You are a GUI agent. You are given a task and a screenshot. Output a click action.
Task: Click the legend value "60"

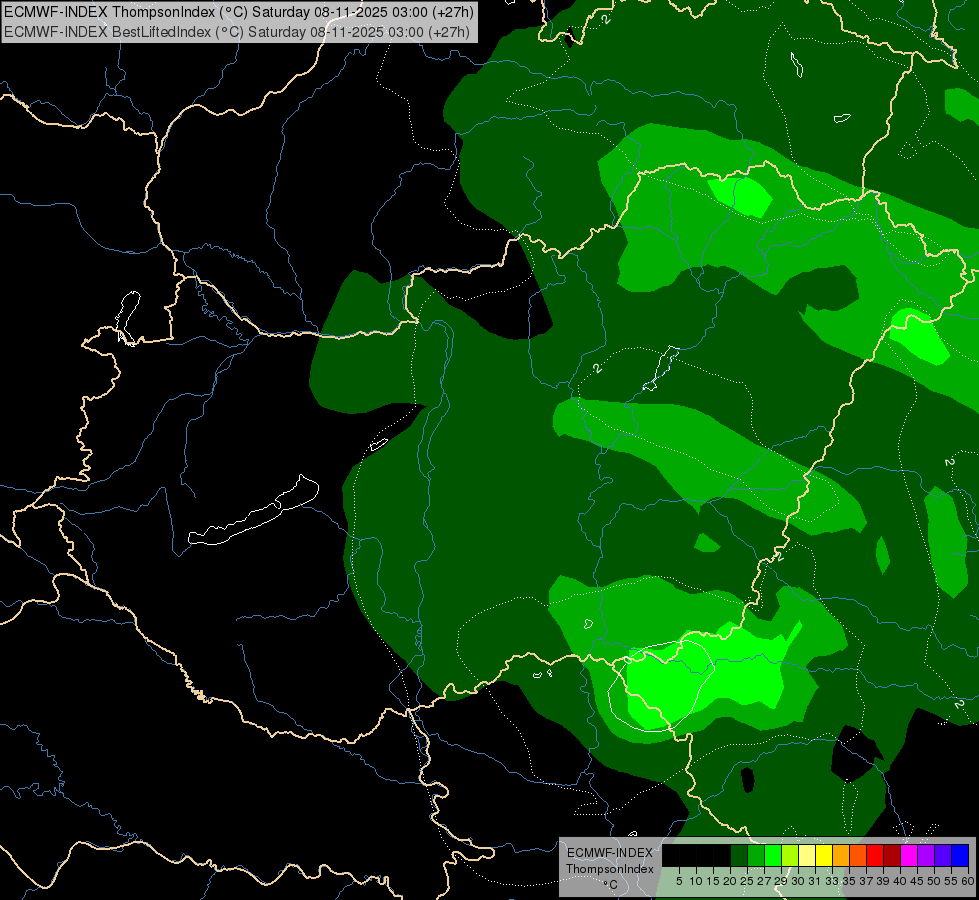click(x=967, y=881)
